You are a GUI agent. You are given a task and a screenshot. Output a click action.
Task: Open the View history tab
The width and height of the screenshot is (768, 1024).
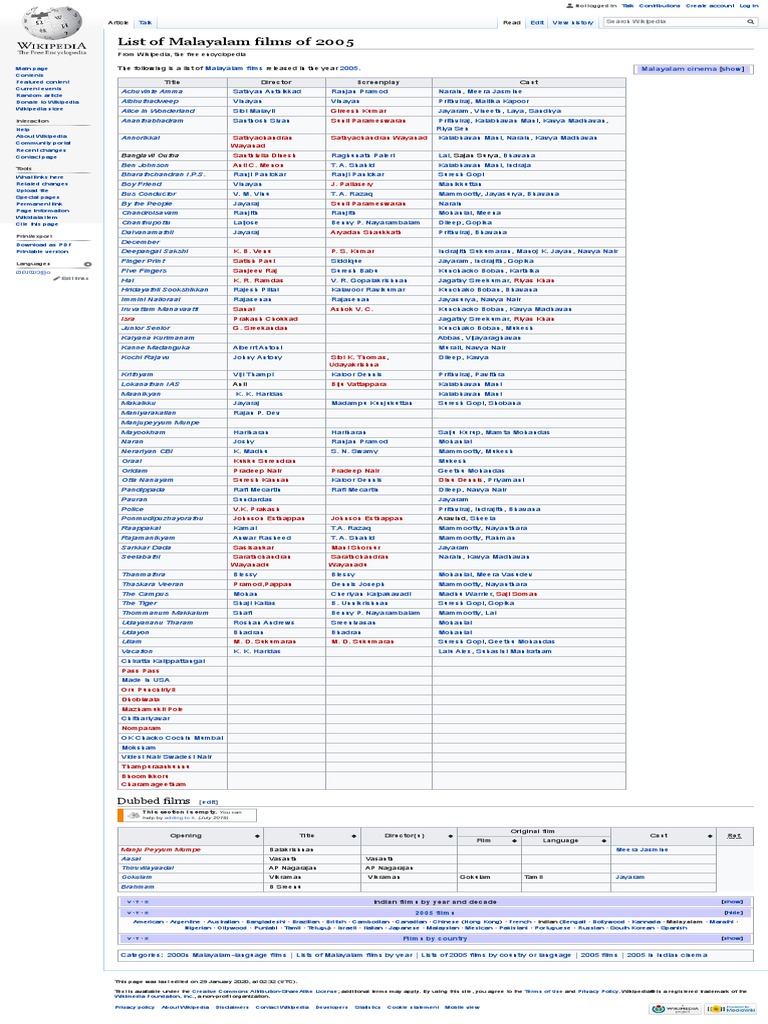(573, 23)
